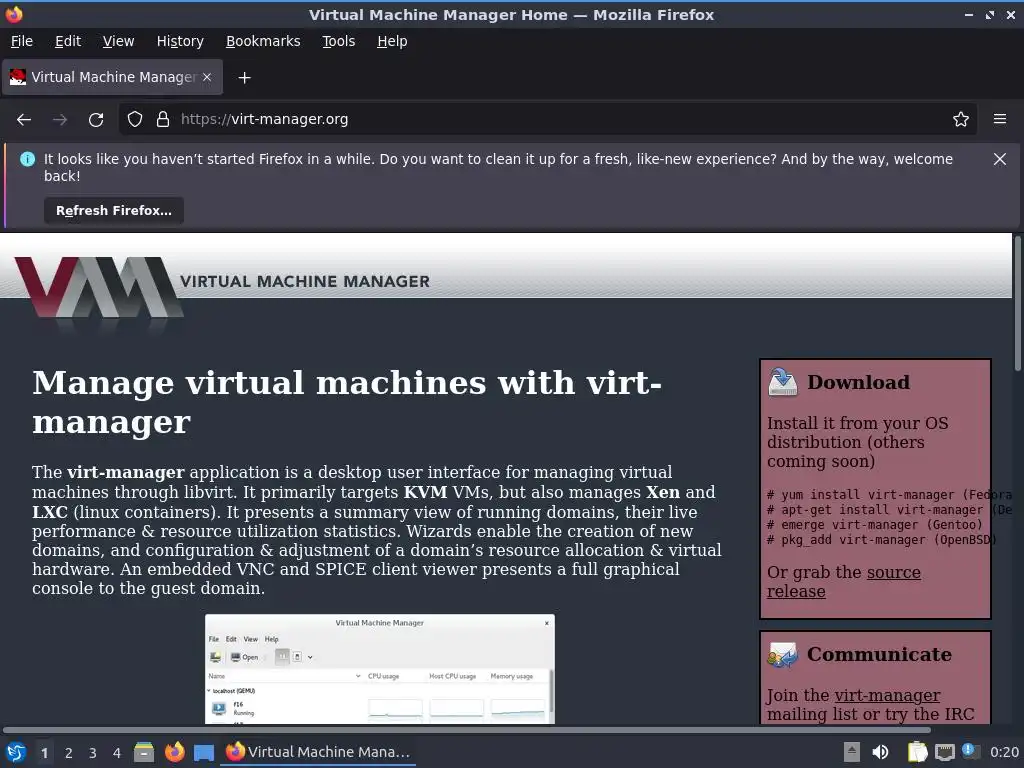Click the vertical page scrollbar thumb
The image size is (1024, 768).
pyautogui.click(x=1017, y=304)
